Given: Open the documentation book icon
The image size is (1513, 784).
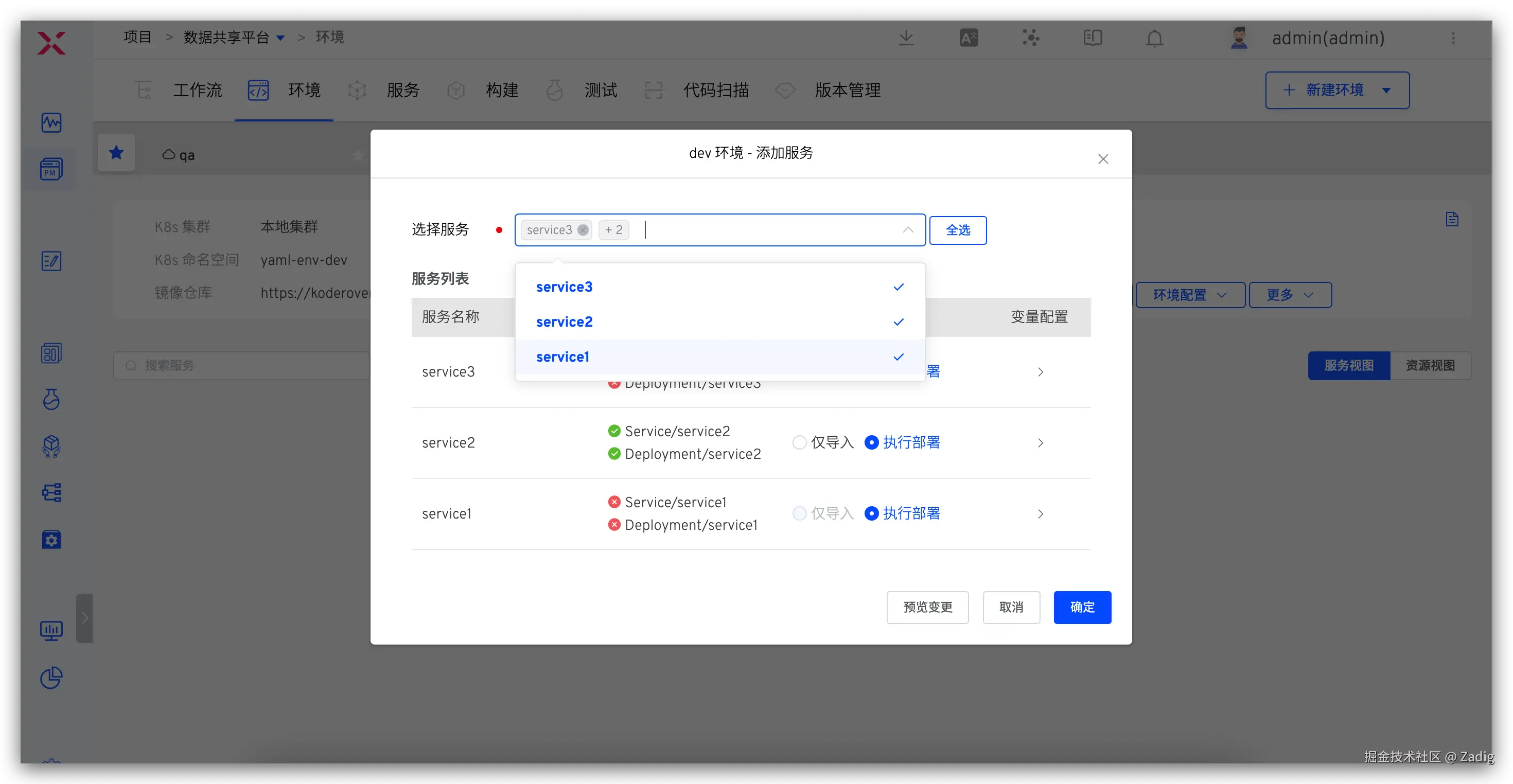Looking at the screenshot, I should [1093, 38].
